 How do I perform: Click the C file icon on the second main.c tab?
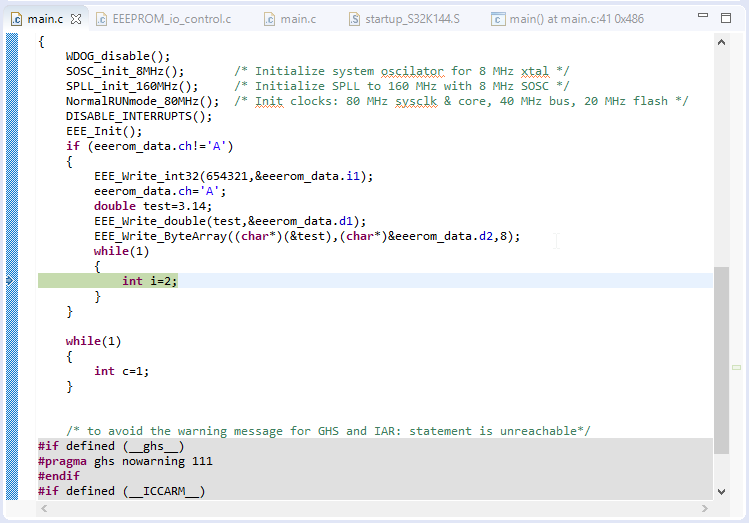pos(269,19)
